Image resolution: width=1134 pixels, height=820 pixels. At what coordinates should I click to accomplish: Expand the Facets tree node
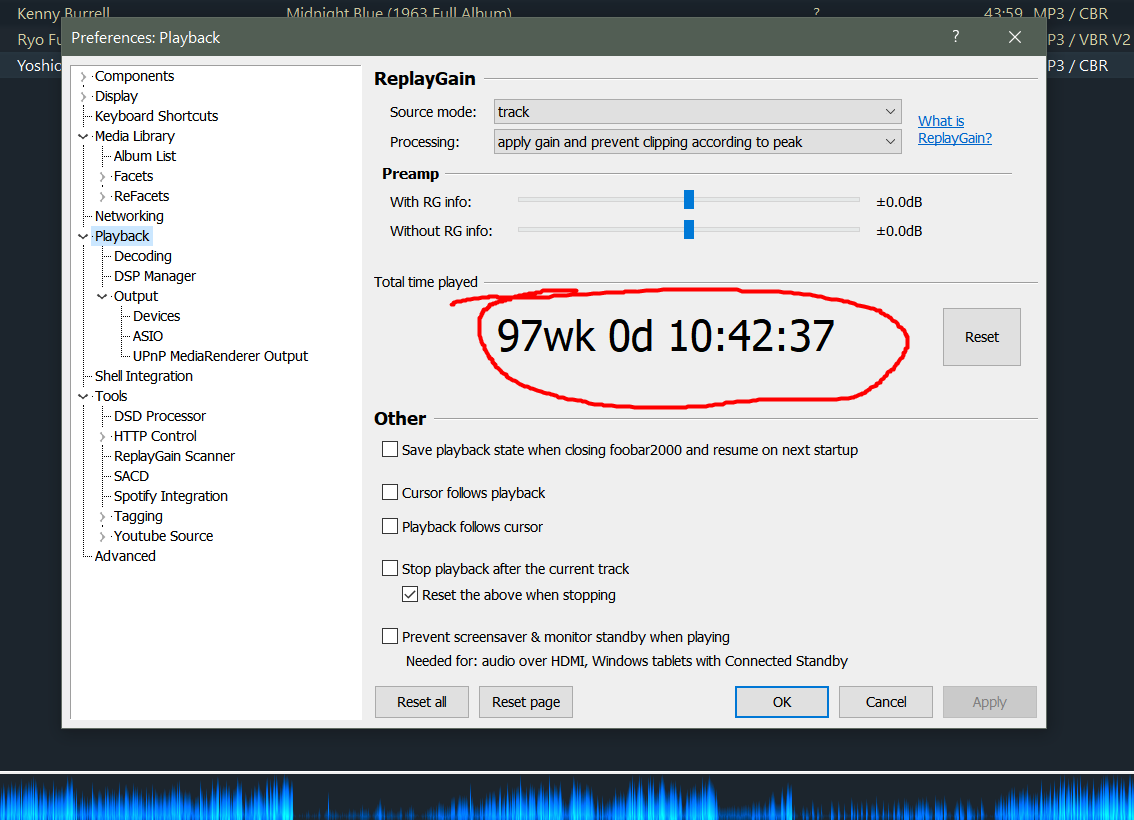click(x=102, y=176)
